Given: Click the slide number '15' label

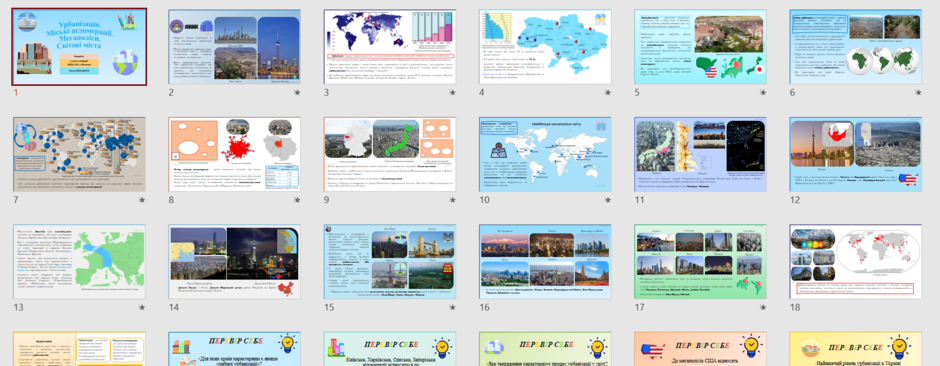Looking at the screenshot, I should (x=329, y=307).
